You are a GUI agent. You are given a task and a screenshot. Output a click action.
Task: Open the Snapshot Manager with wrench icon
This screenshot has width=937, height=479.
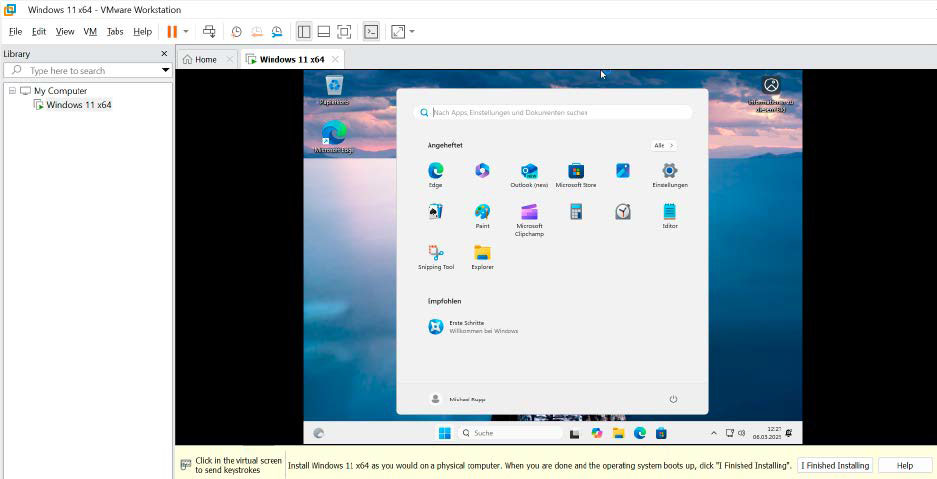277,32
